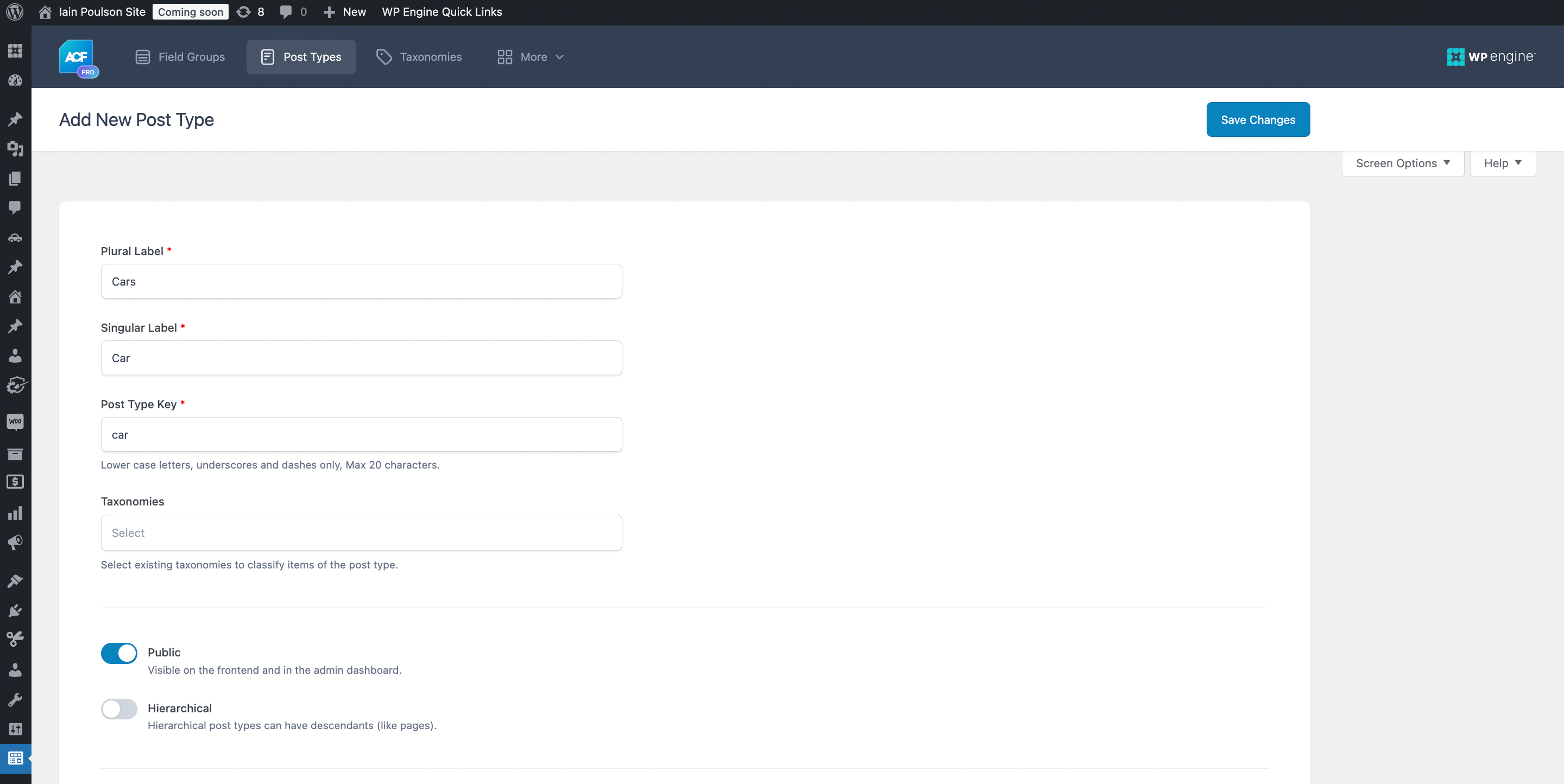Open the Pages sidebar icon

[15, 178]
